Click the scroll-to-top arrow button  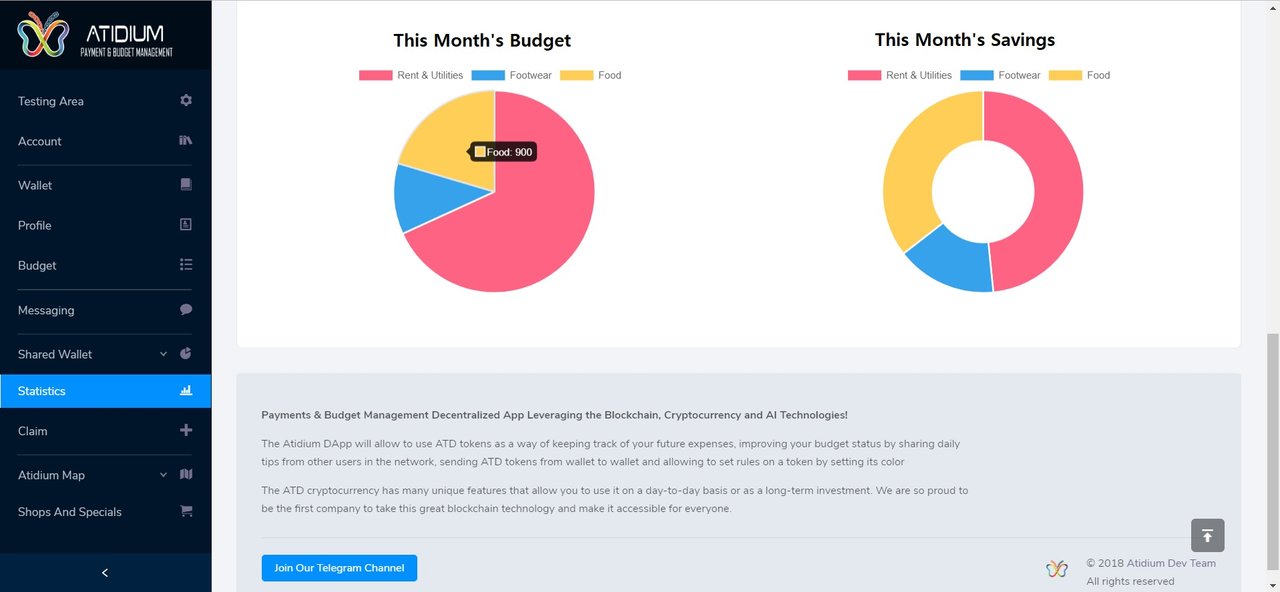click(x=1208, y=535)
